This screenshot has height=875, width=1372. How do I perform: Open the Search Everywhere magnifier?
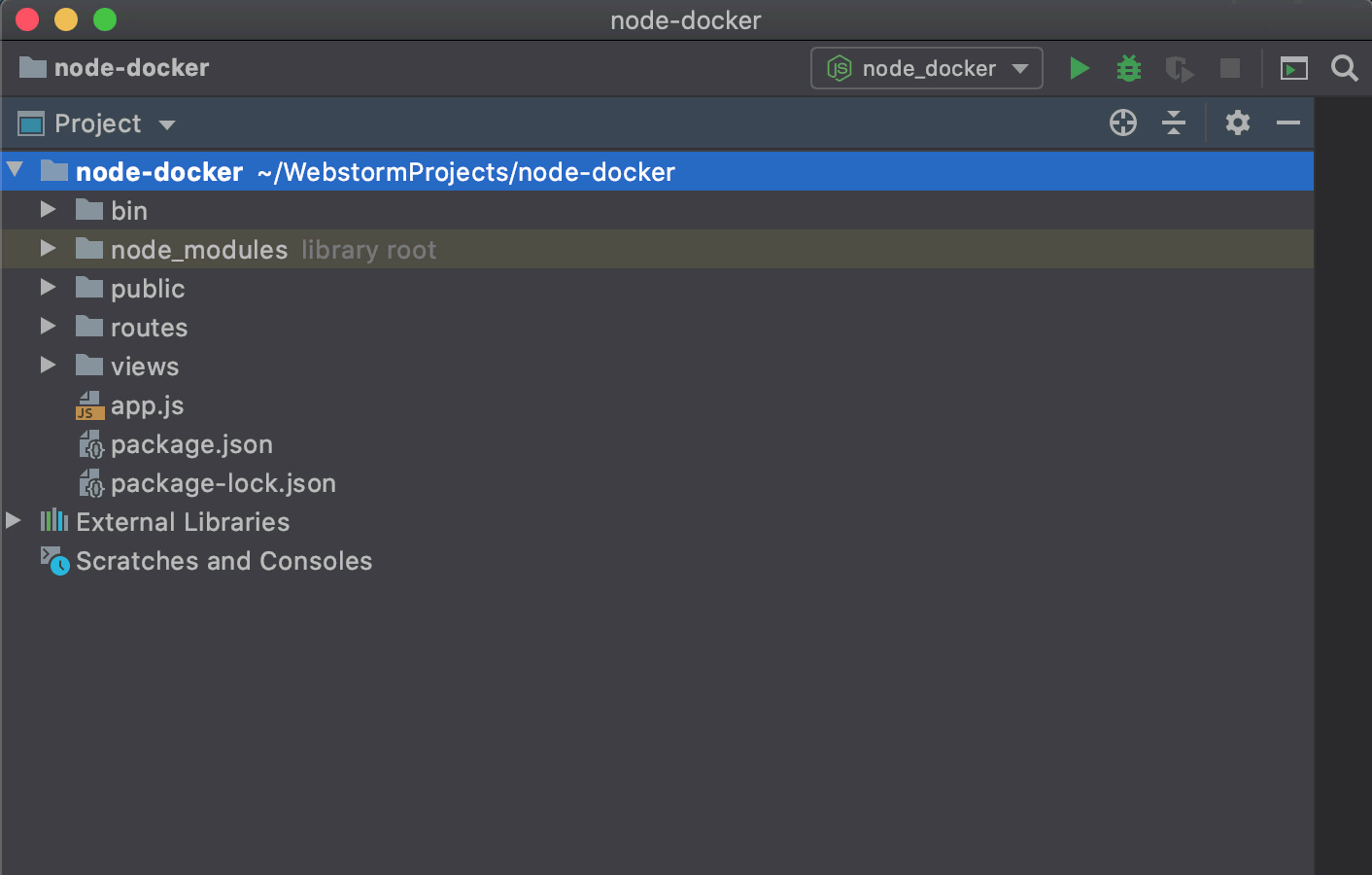coord(1344,68)
